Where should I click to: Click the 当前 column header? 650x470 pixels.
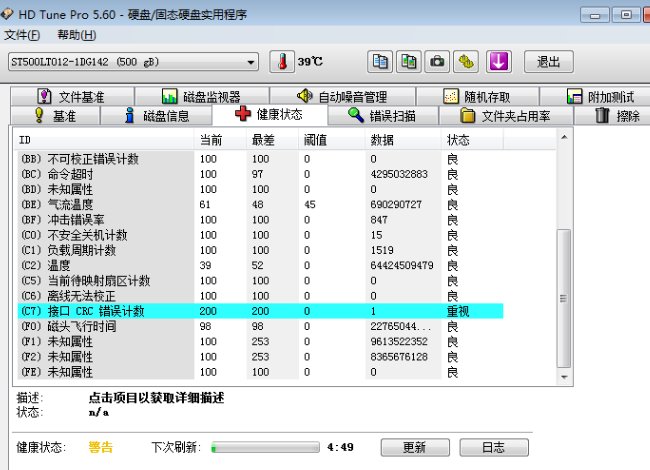pos(220,140)
